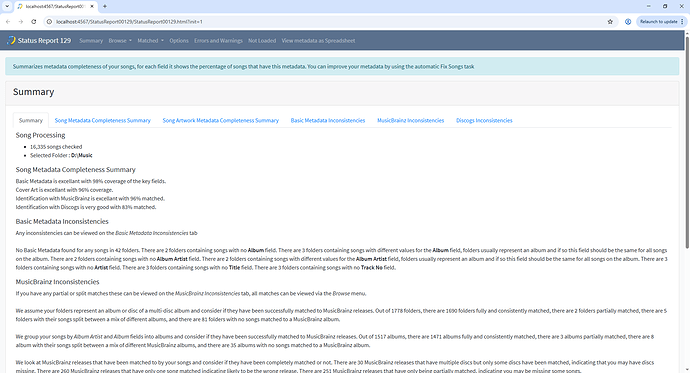The image size is (690, 373).
Task: Expand the Matched dropdown menu
Action: click(150, 40)
